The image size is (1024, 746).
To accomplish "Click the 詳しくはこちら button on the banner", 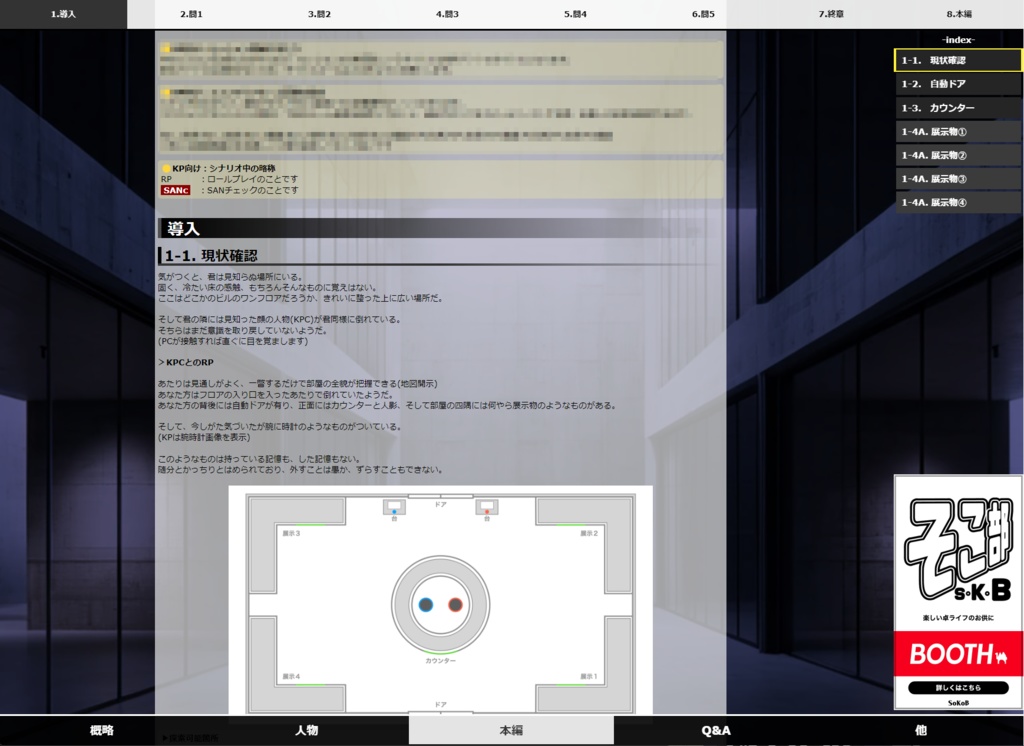I will [x=958, y=687].
